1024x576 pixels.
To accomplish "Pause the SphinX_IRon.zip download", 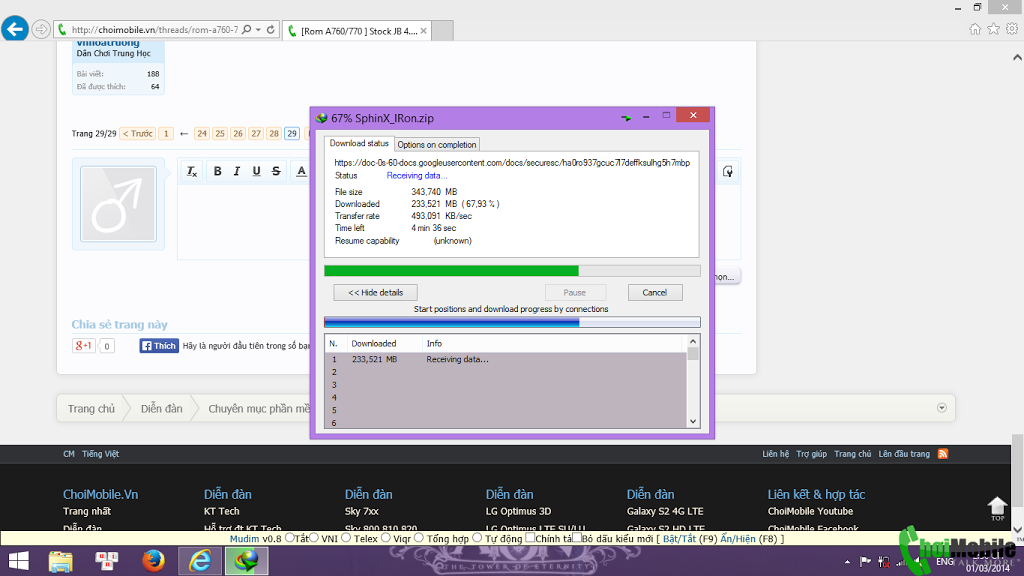I will (575, 292).
